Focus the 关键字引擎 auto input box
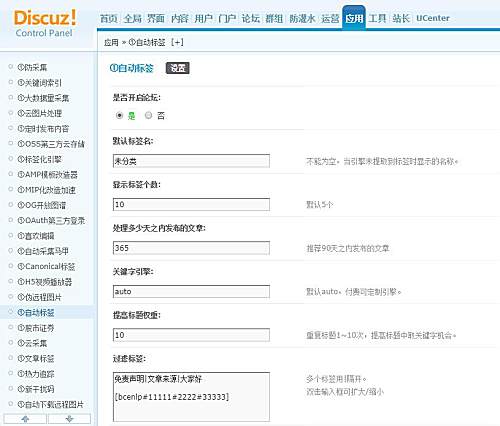The width and height of the screenshot is (500, 426). (191, 291)
